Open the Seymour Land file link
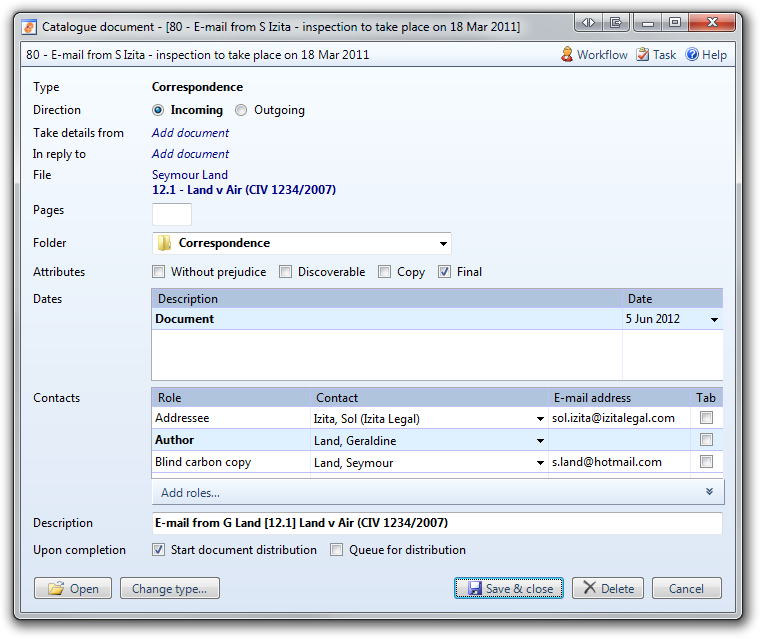Image resolution: width=761 pixels, height=639 pixels. 190,175
